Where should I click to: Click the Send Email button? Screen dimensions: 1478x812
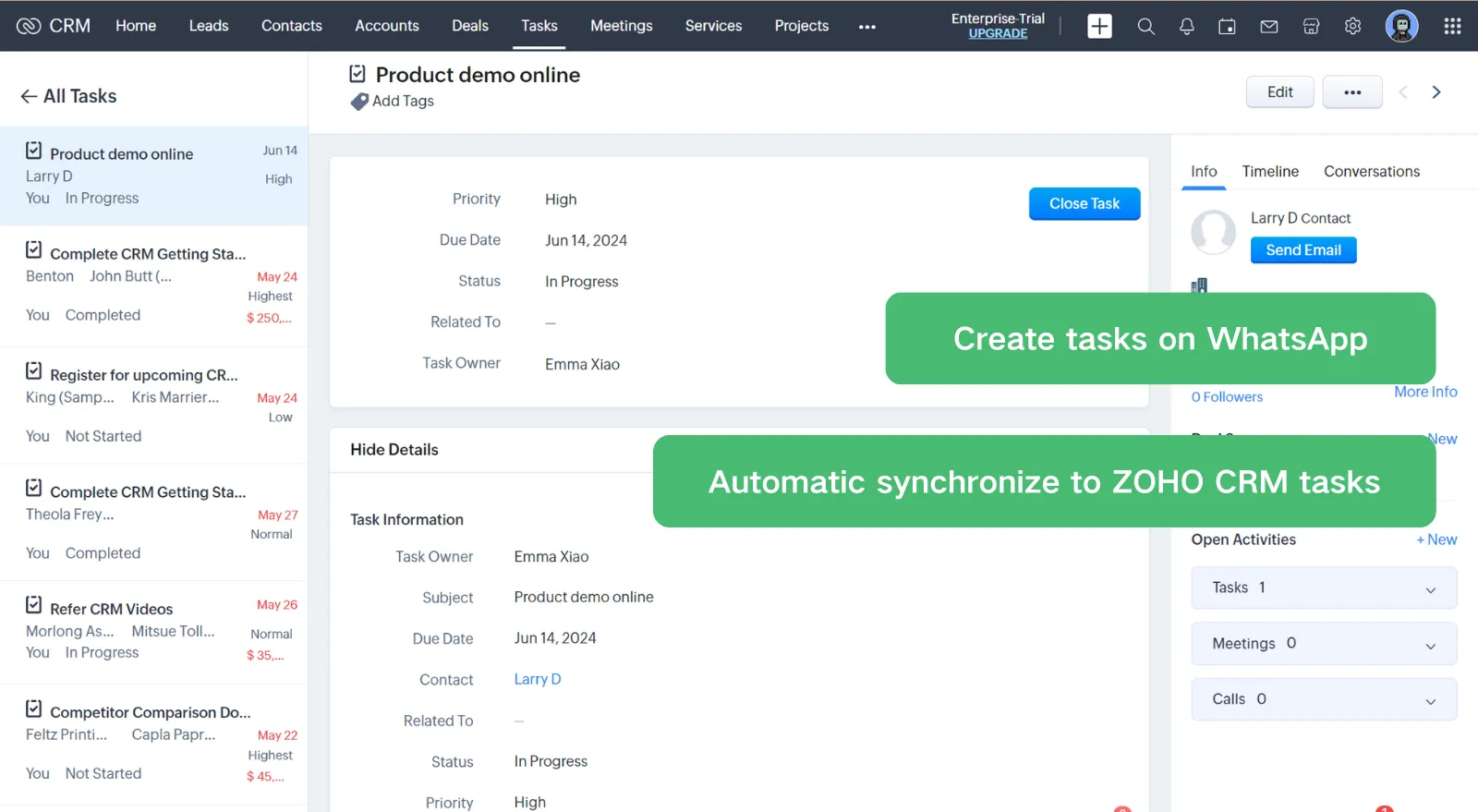[1302, 250]
